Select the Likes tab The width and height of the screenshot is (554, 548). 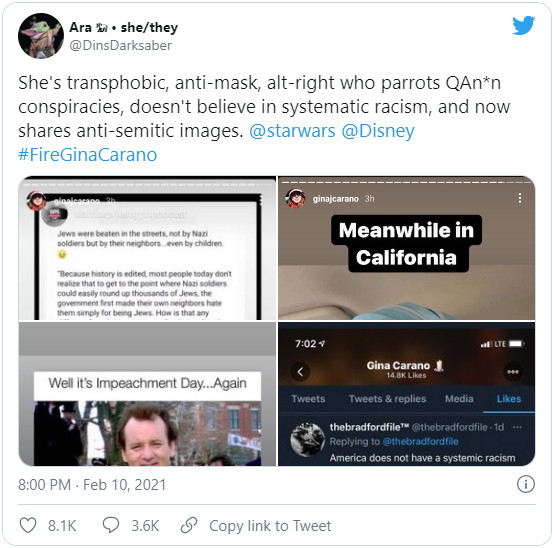tap(509, 399)
